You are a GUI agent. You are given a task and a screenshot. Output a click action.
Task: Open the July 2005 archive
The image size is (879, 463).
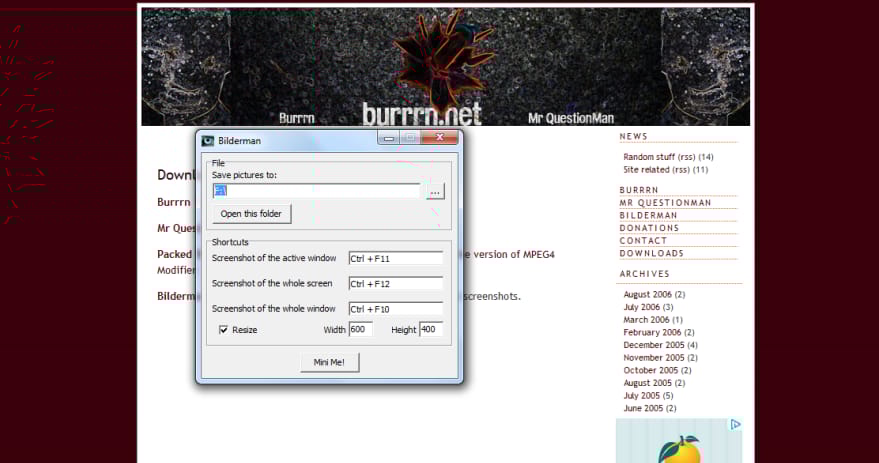pos(641,396)
